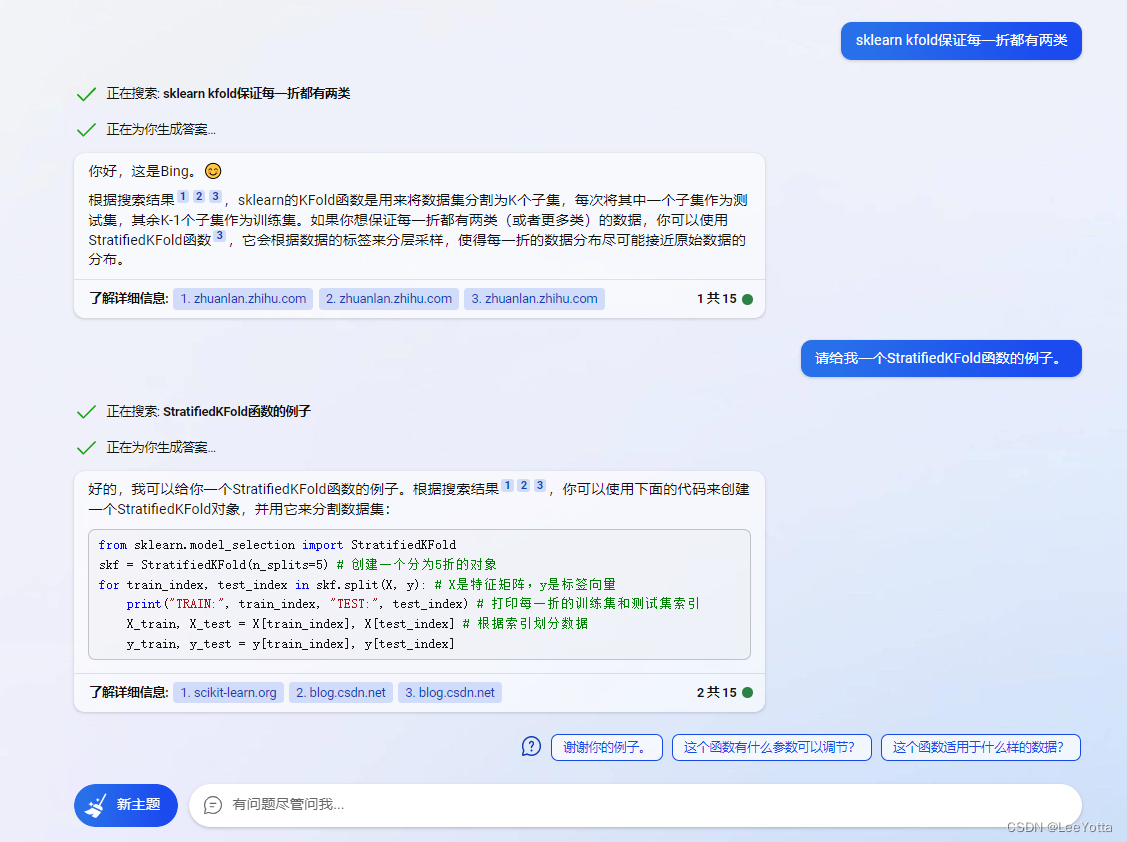Select the chip 这个函数适用于什么样的数据
1127x842 pixels.
click(980, 747)
